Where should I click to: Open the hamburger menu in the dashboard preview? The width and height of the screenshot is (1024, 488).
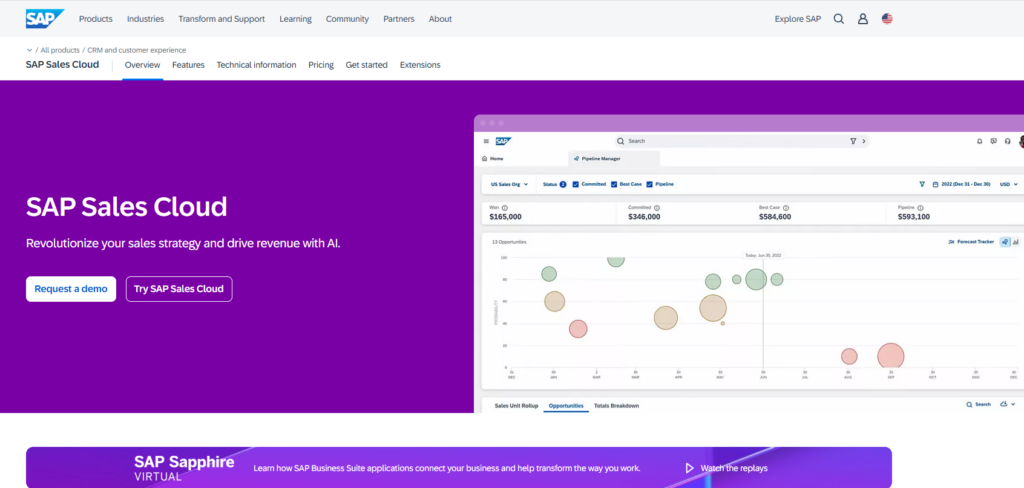pos(486,141)
